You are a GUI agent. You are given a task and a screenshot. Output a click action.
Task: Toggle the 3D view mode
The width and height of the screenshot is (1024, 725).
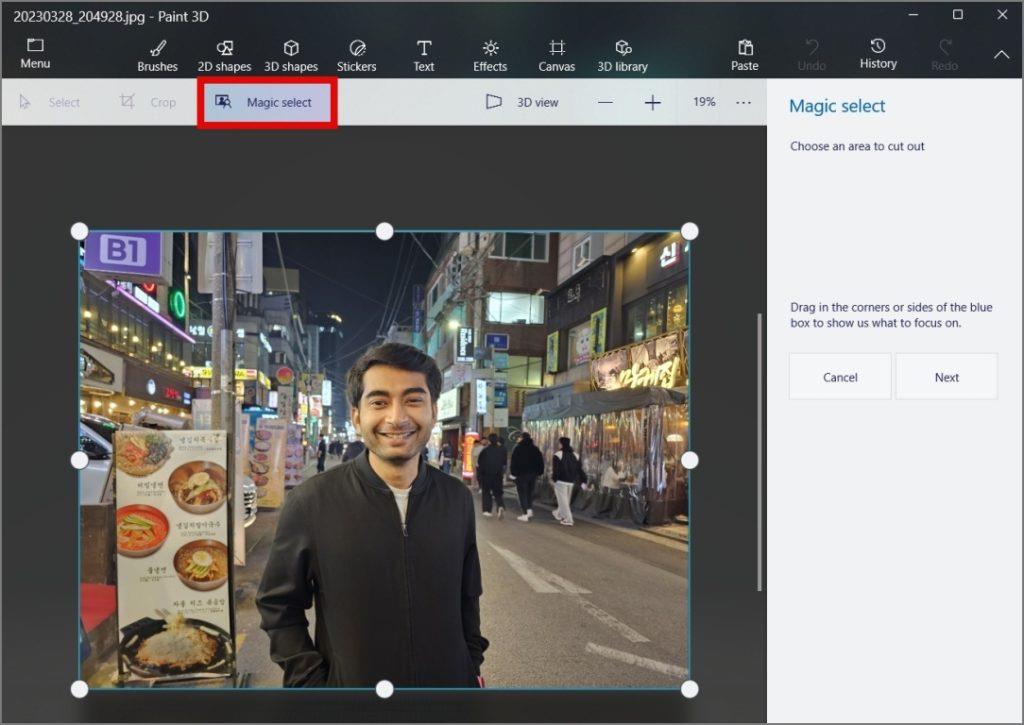pyautogui.click(x=522, y=102)
